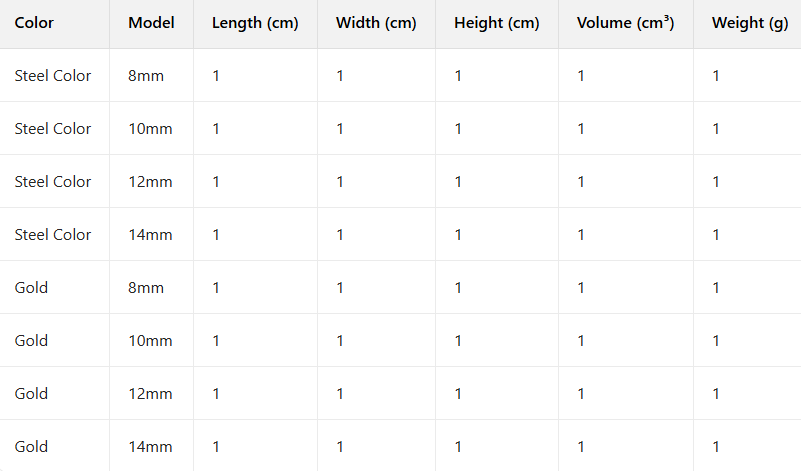Click Gold color cell in 14mm row
The image size is (801, 471).
[x=31, y=447]
